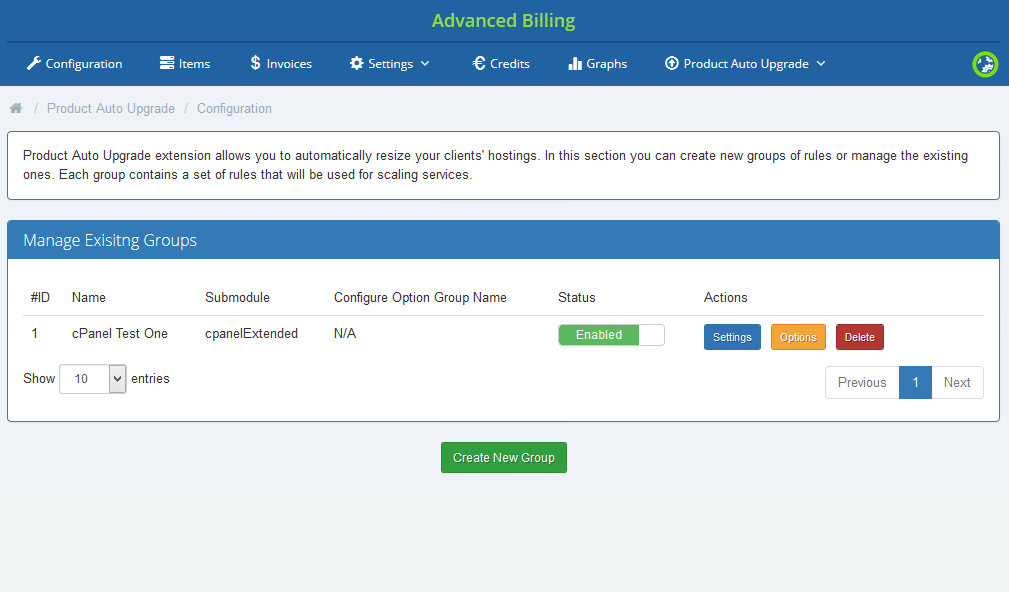Open the Show entries count dropdown
The image size is (1009, 592).
pyautogui.click(x=93, y=379)
